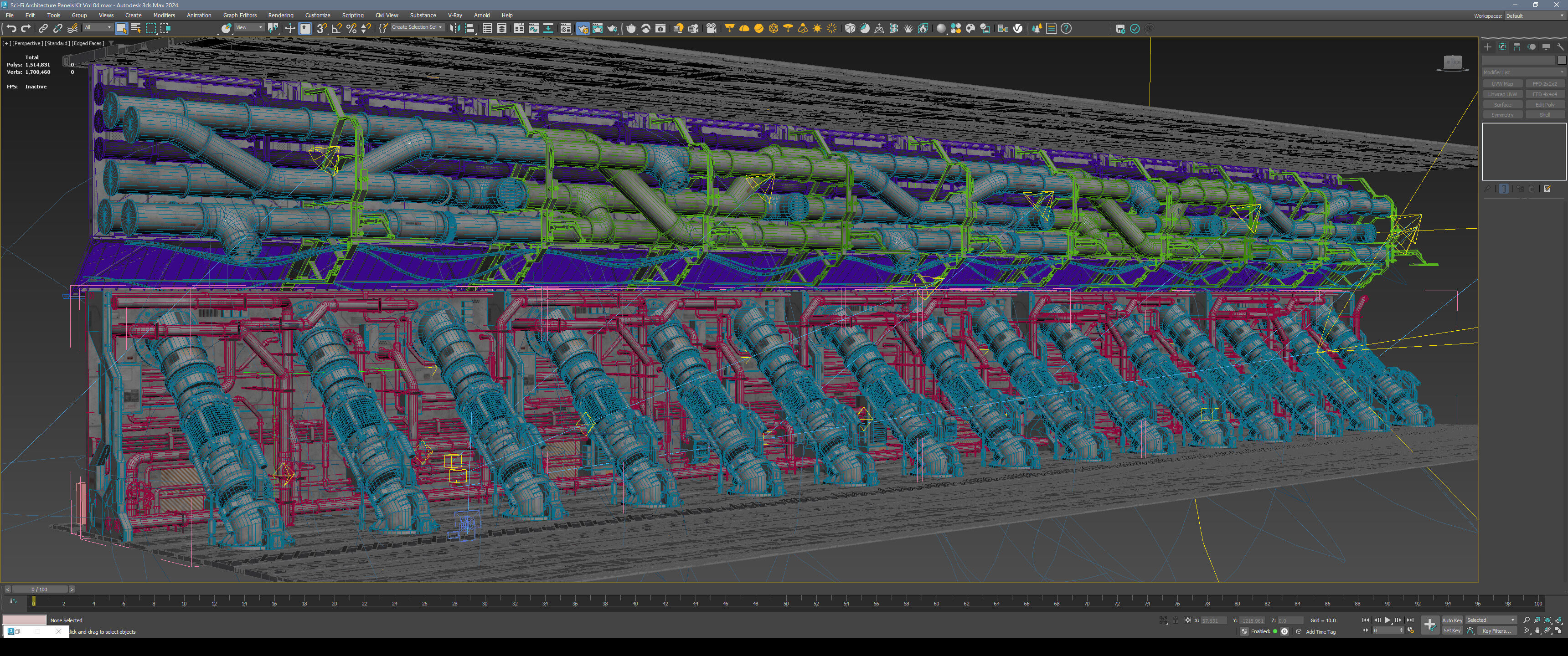Viewport: 1568px width, 656px height.
Task: Click the Edit Poly modifier button
Action: pos(1545,105)
